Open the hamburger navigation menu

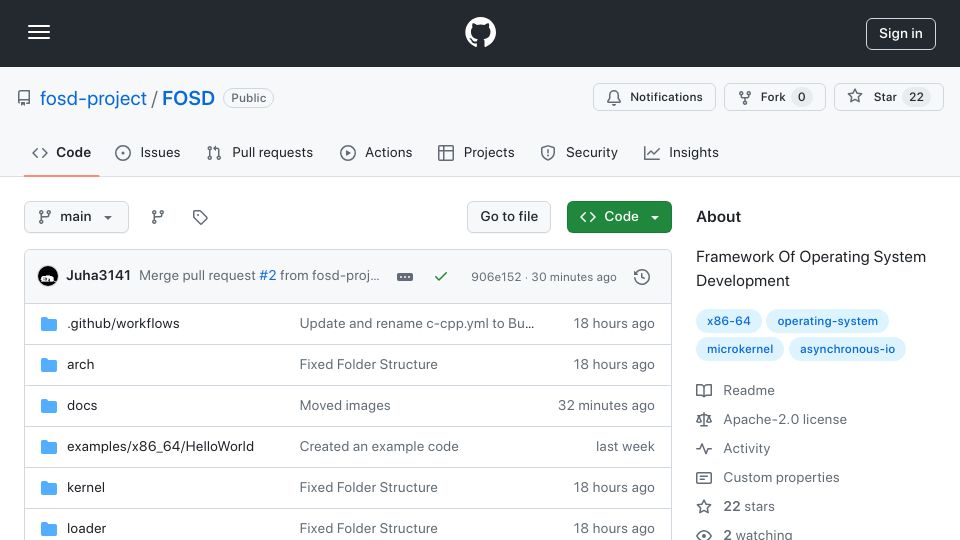click(39, 32)
